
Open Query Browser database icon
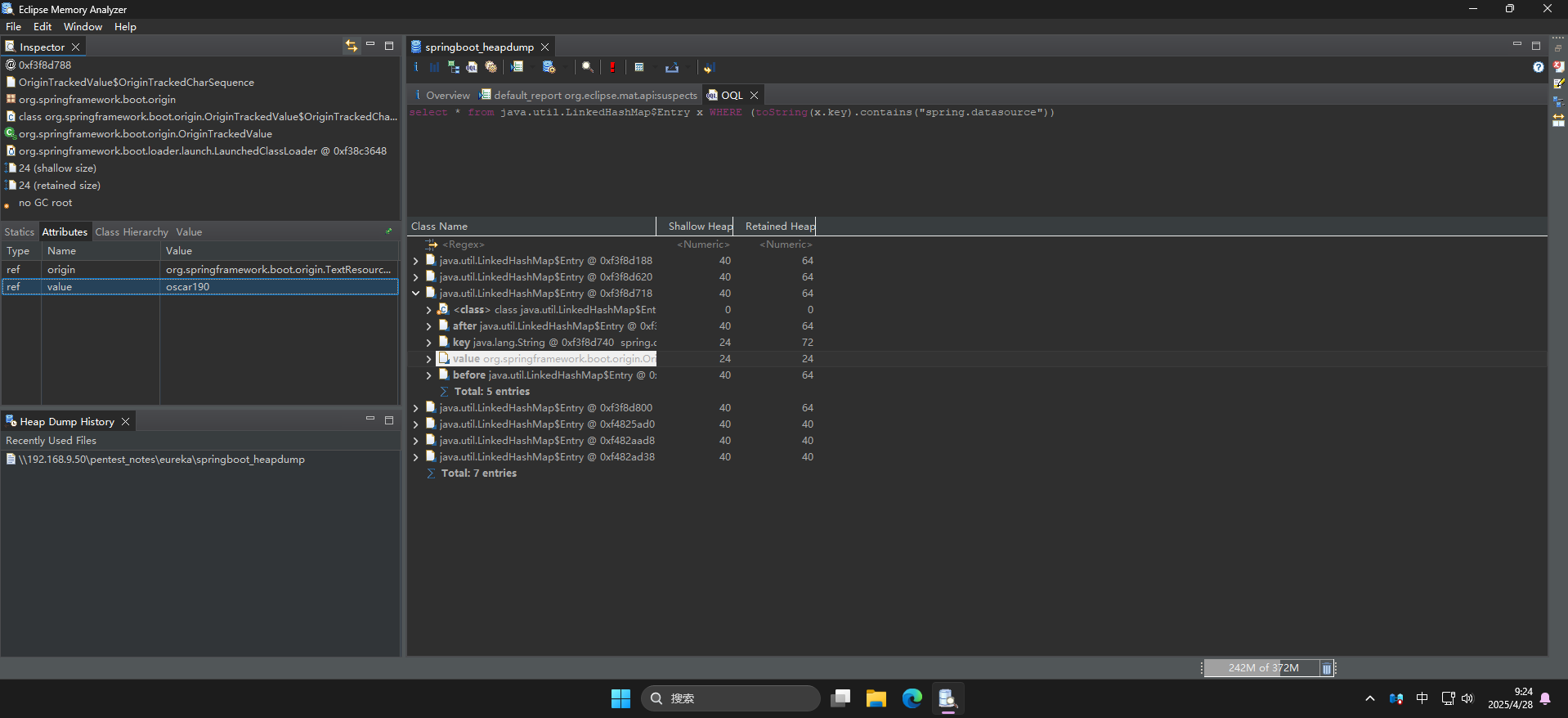pyautogui.click(x=549, y=67)
